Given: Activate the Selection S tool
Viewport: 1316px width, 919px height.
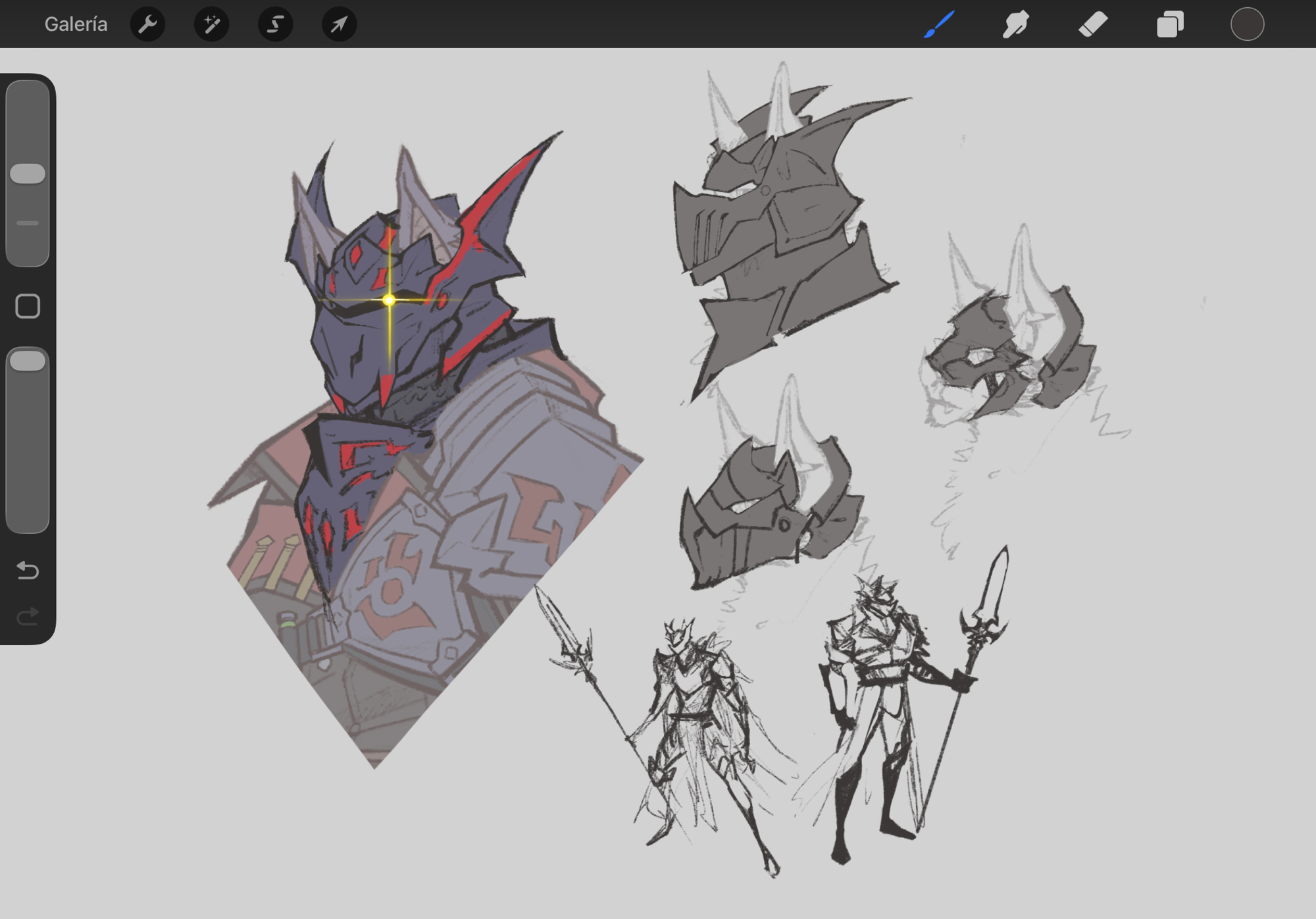Looking at the screenshot, I should pyautogui.click(x=275, y=24).
